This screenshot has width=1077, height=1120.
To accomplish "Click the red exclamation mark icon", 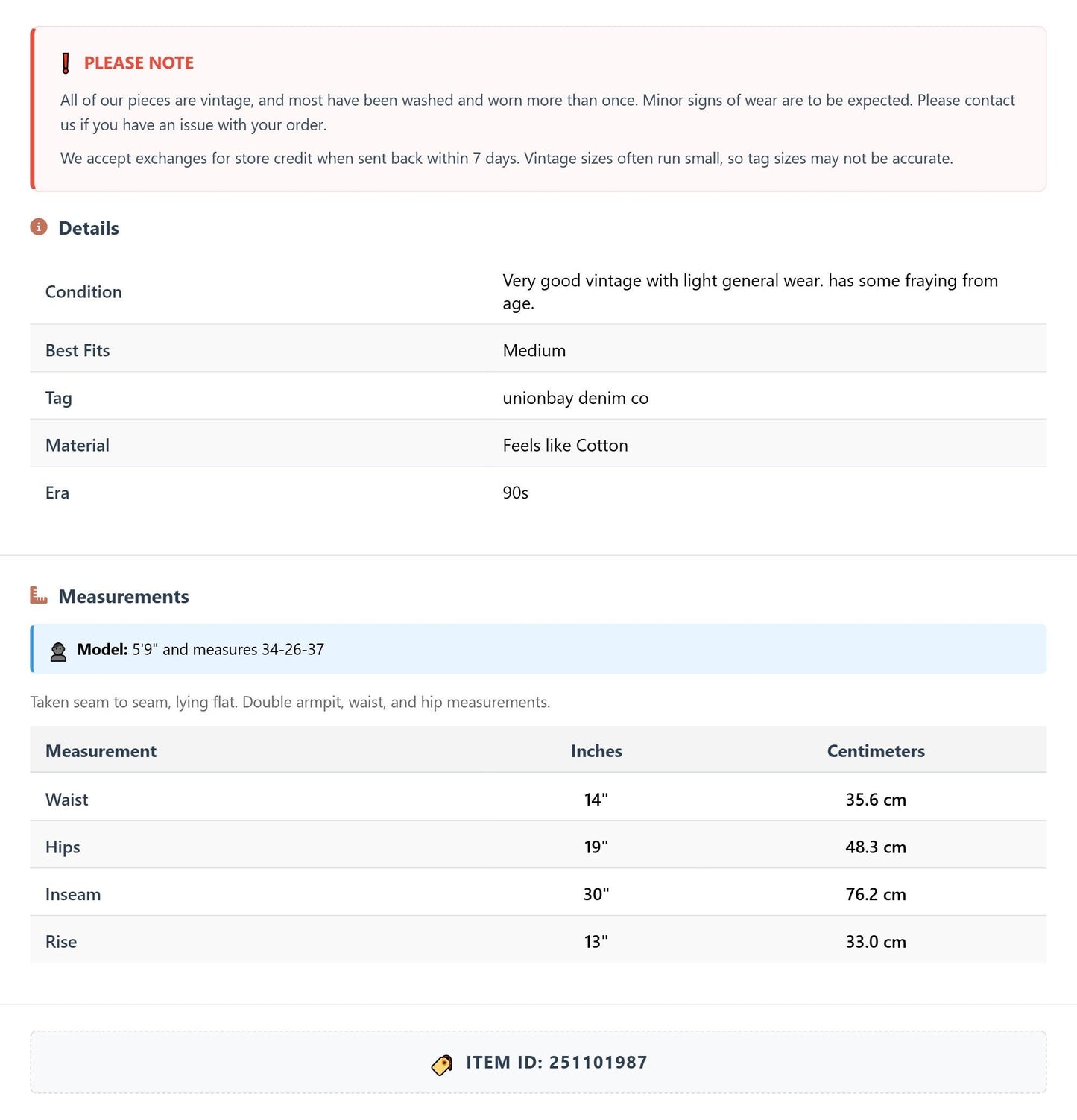I will pos(66,63).
